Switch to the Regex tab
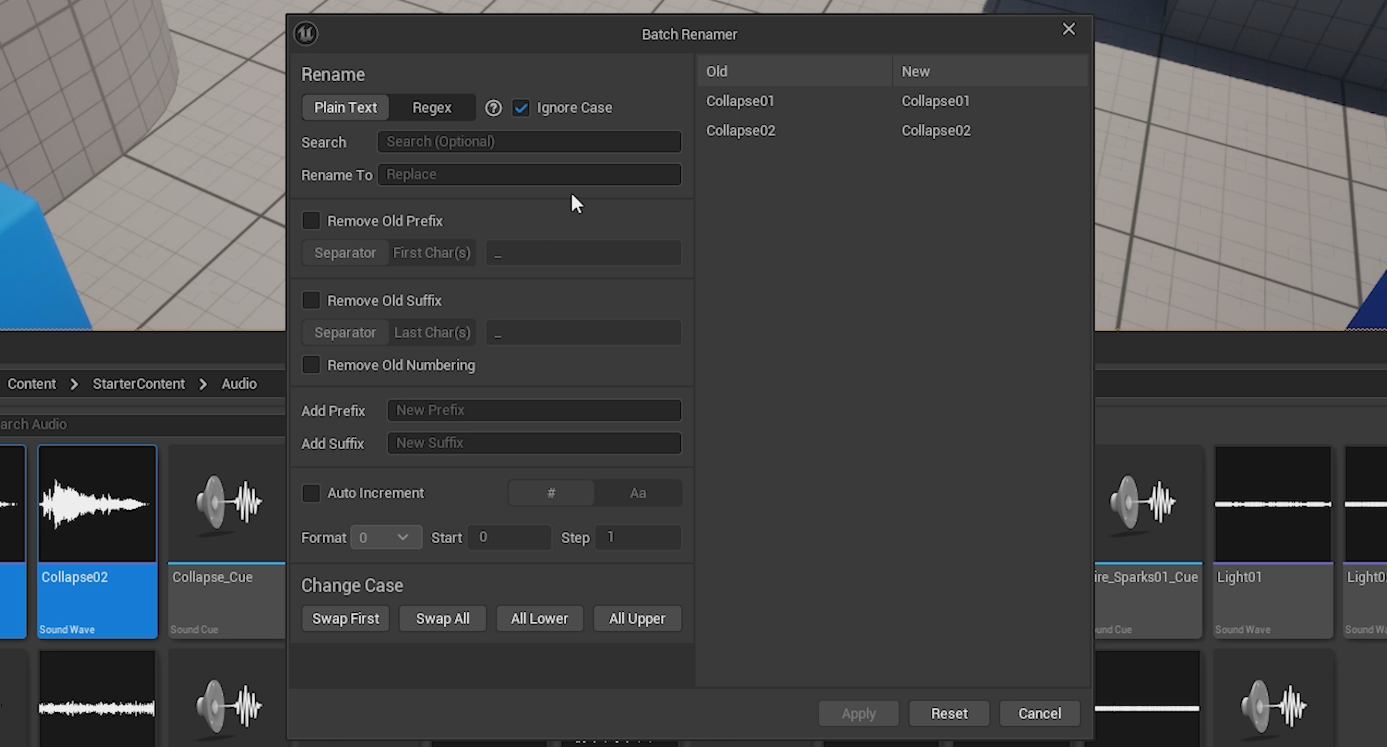This screenshot has width=1387, height=747. tap(431, 107)
